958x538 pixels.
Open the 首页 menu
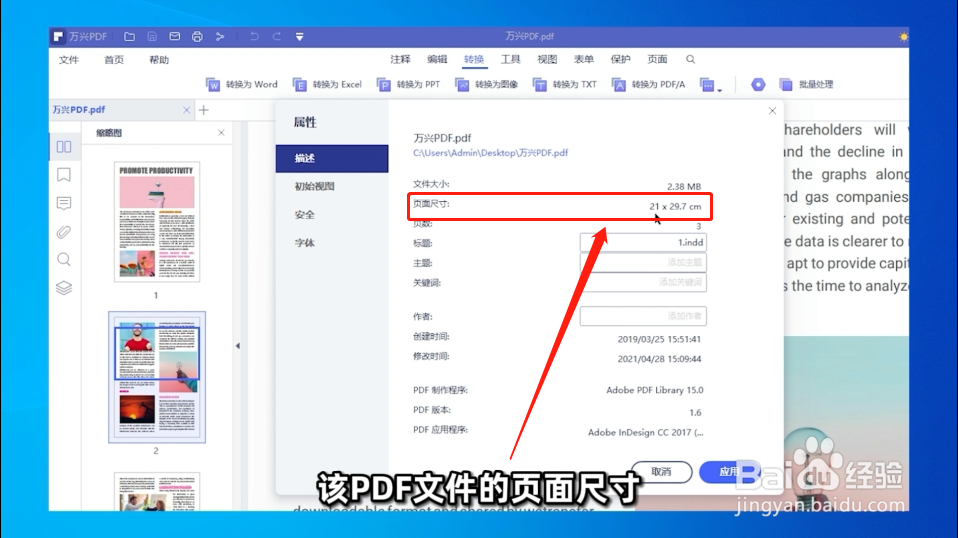pyautogui.click(x=114, y=60)
